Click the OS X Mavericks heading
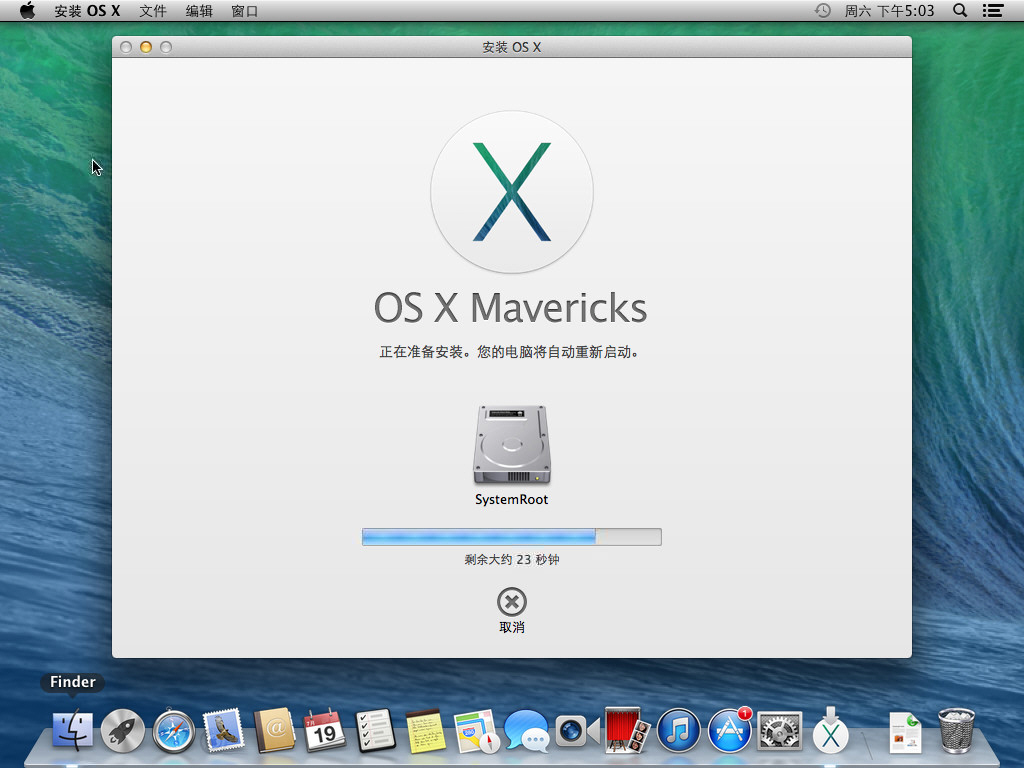1024x768 pixels. 511,308
